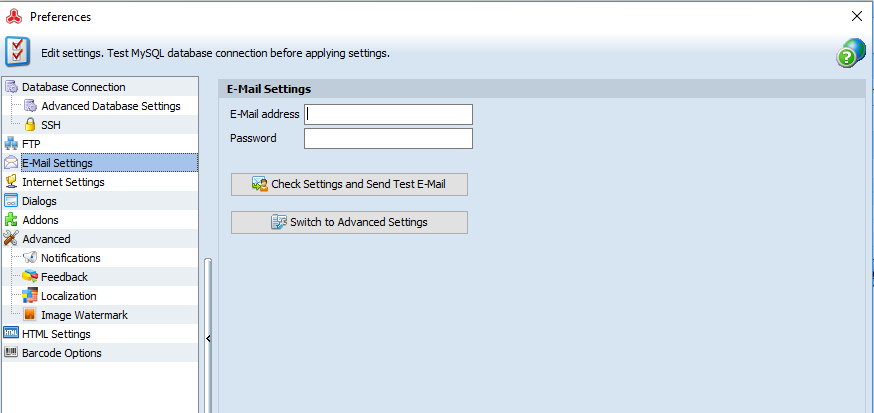874x413 pixels.
Task: Click the Database Connection icon
Action: coord(11,87)
